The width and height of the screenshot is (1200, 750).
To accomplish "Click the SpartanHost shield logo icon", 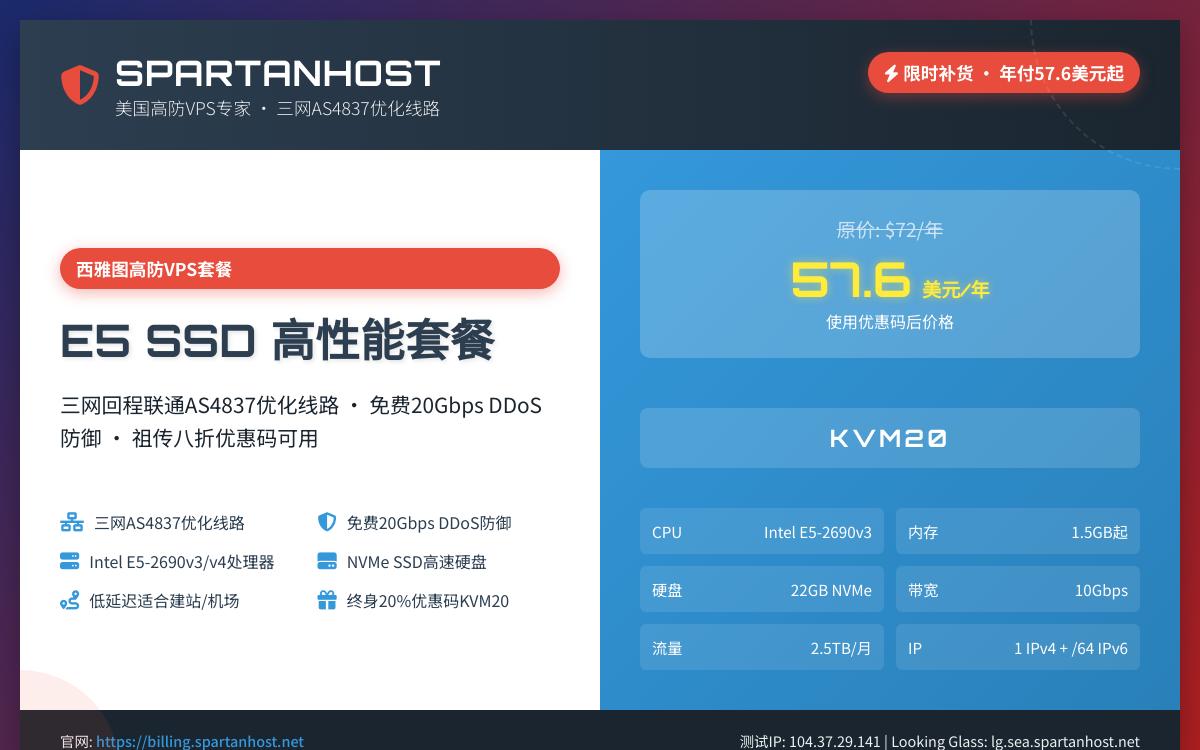I will tap(80, 85).
